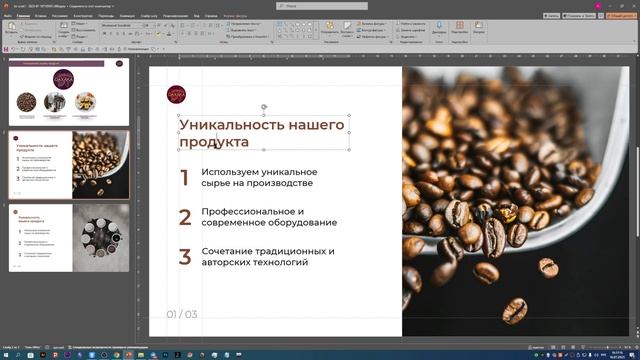Viewport: 640px width, 360px height.
Task: Switch to the Формат фигуры tab
Action: point(236,16)
